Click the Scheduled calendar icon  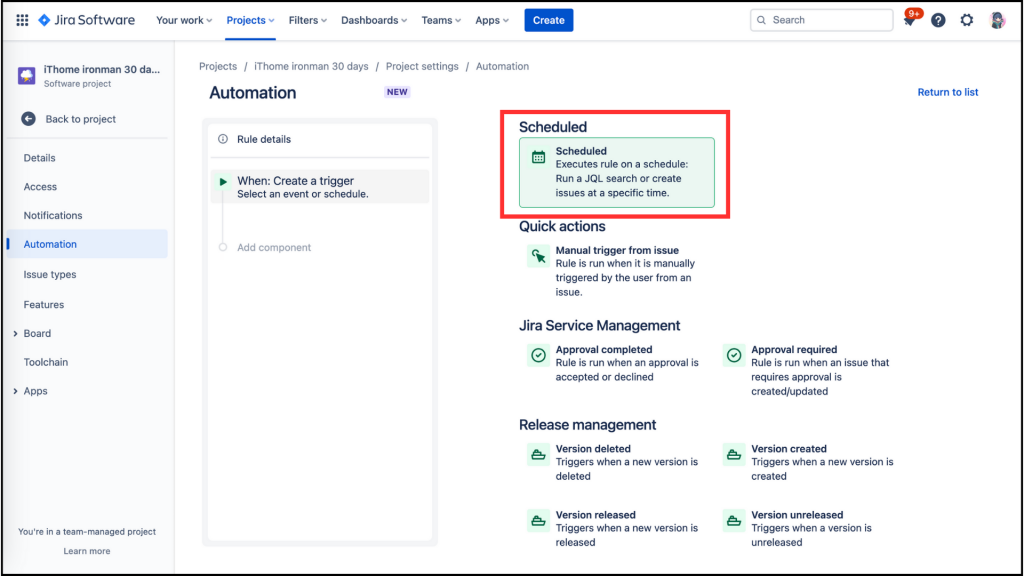click(x=538, y=157)
